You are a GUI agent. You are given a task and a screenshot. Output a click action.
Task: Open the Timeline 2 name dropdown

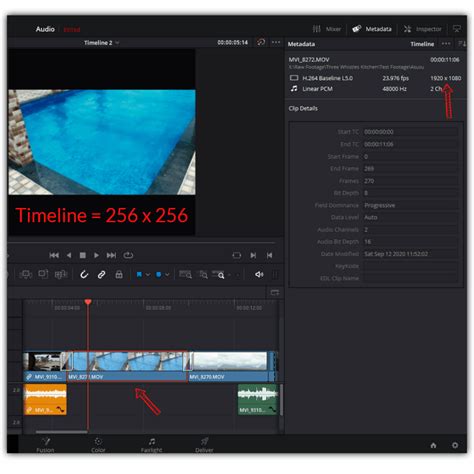[x=101, y=43]
